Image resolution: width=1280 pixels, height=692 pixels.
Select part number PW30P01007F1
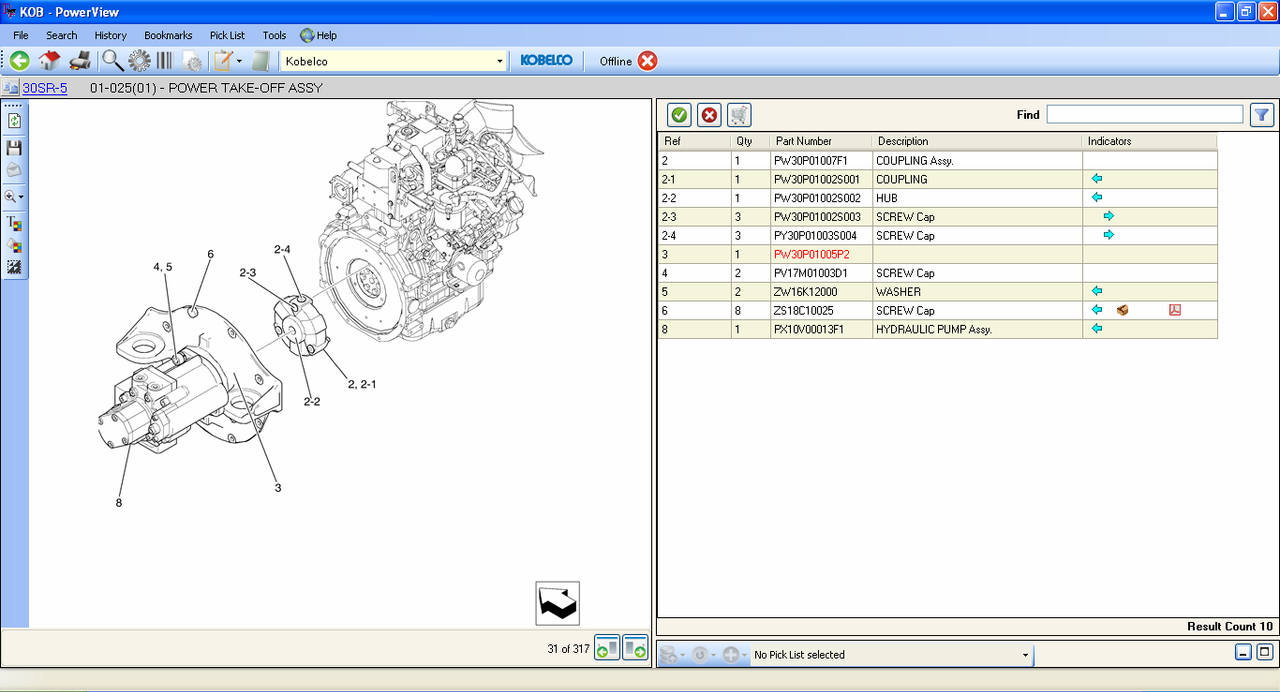[810, 160]
